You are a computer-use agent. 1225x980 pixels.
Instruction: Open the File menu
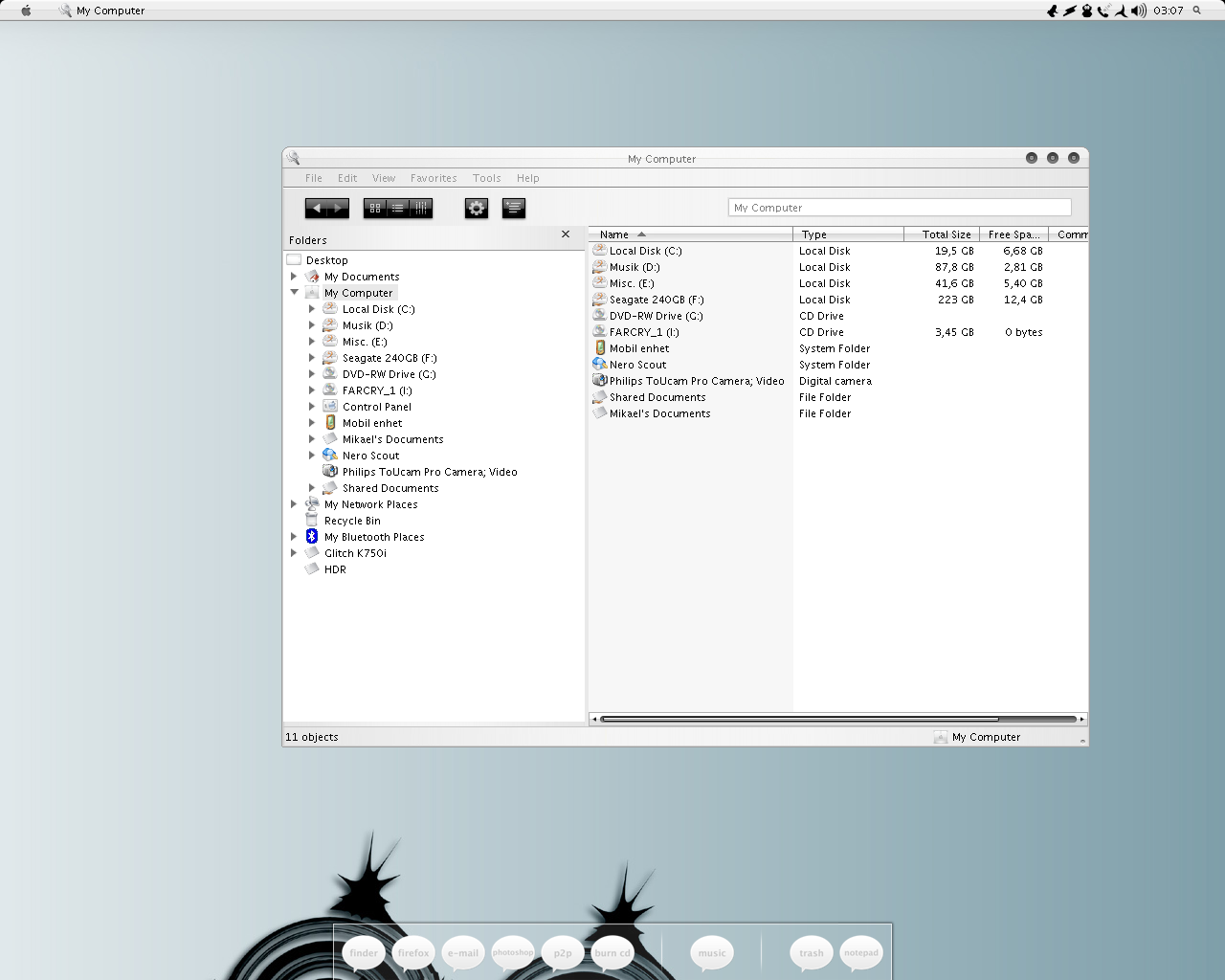(x=314, y=178)
